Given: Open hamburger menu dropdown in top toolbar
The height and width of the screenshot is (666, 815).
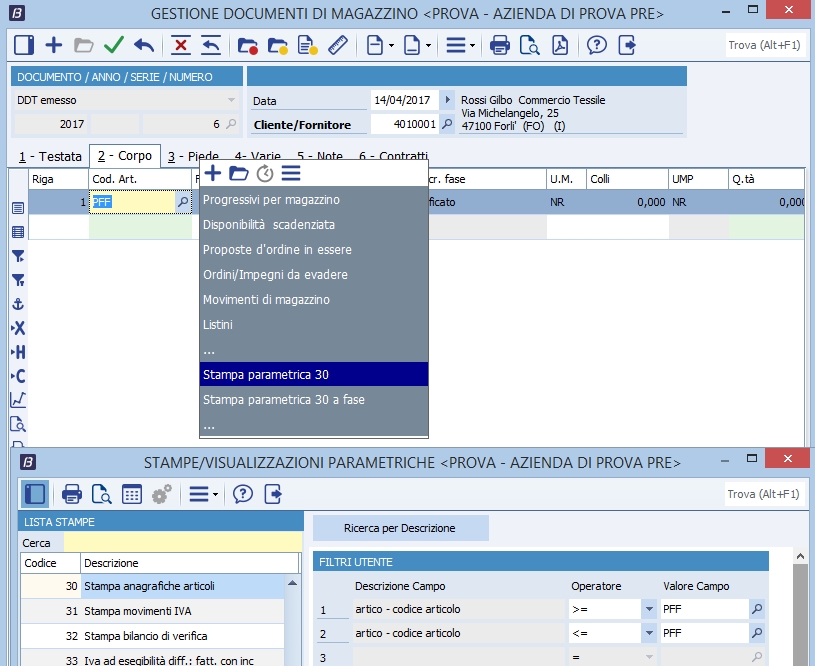Looking at the screenshot, I should [x=459, y=45].
